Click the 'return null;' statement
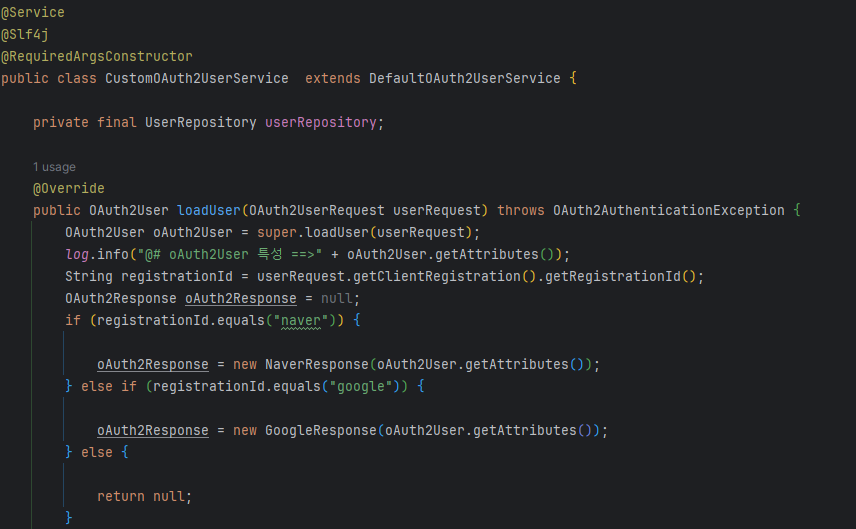Screen dimensions: 856x529 [x=145, y=497]
